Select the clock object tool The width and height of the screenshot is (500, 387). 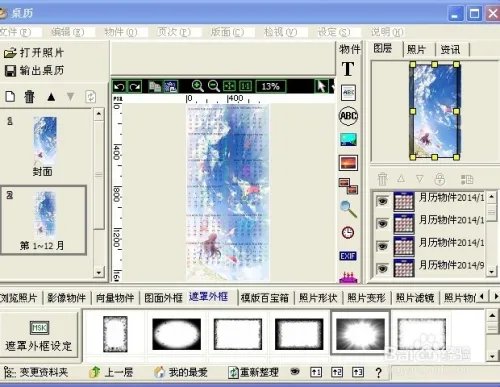348,232
